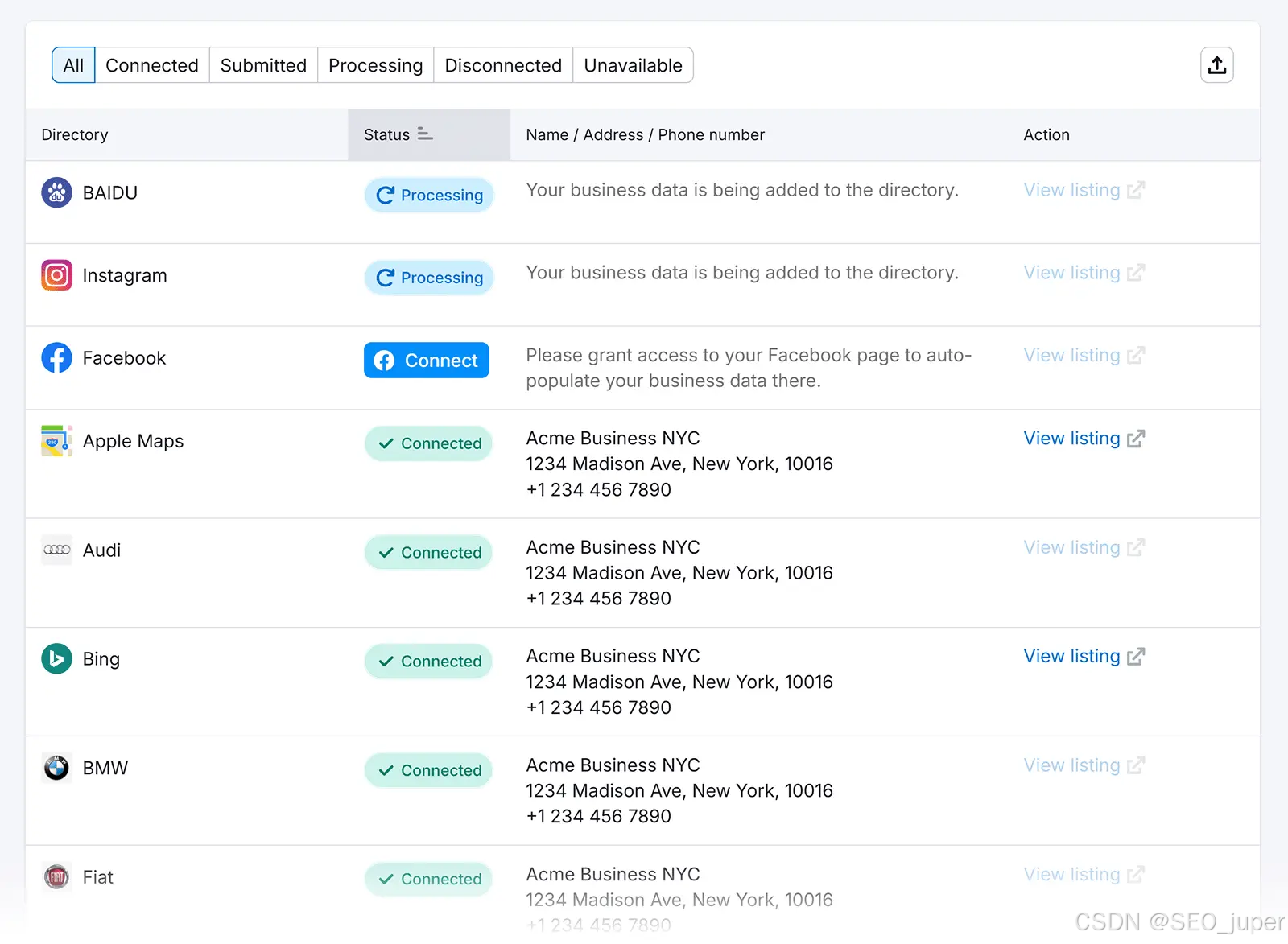Filter by the Disconnected tab

pos(503,65)
